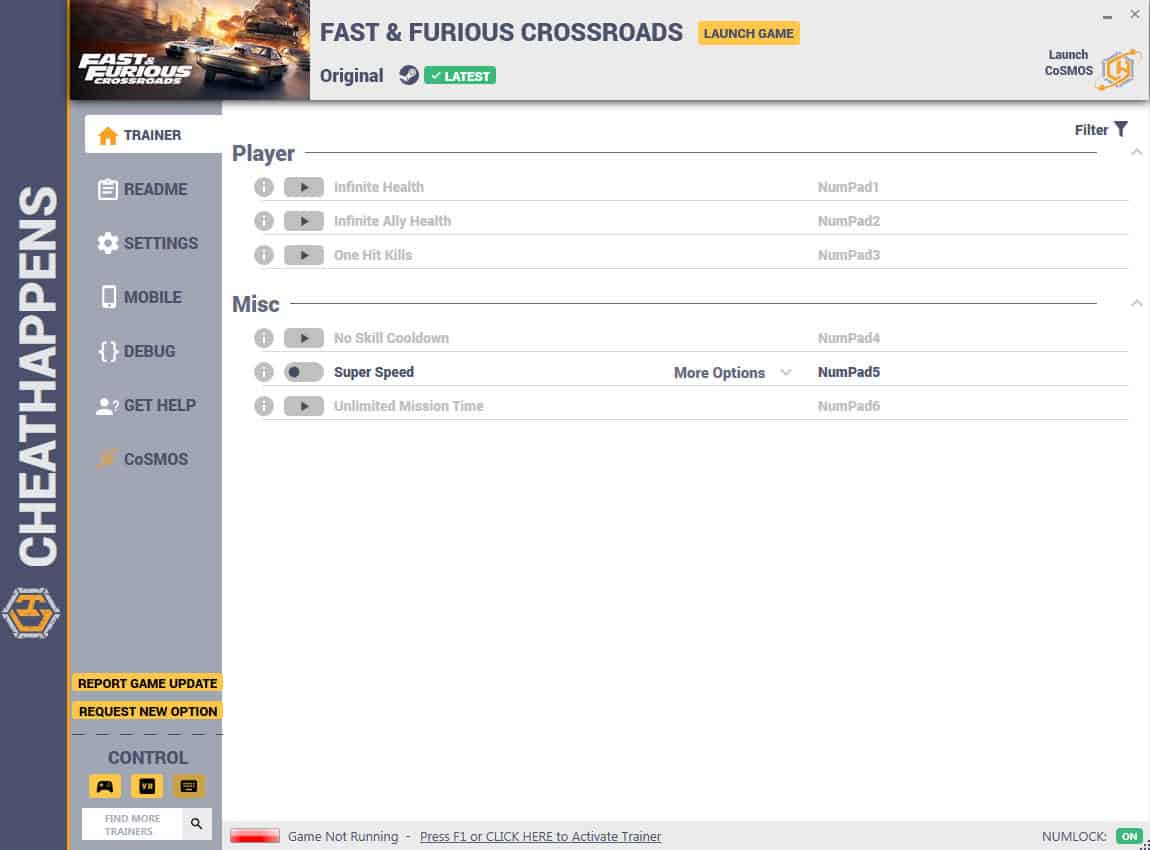Open info for Unlimited Mission Time cheat
This screenshot has height=850, width=1150.
point(264,406)
